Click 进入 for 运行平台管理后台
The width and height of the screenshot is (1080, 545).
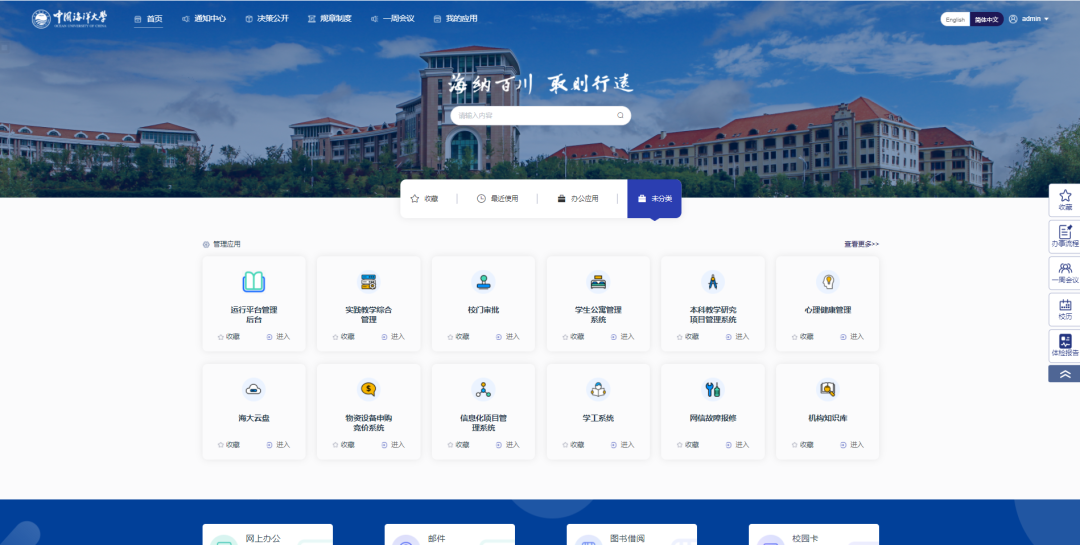[x=278, y=337]
